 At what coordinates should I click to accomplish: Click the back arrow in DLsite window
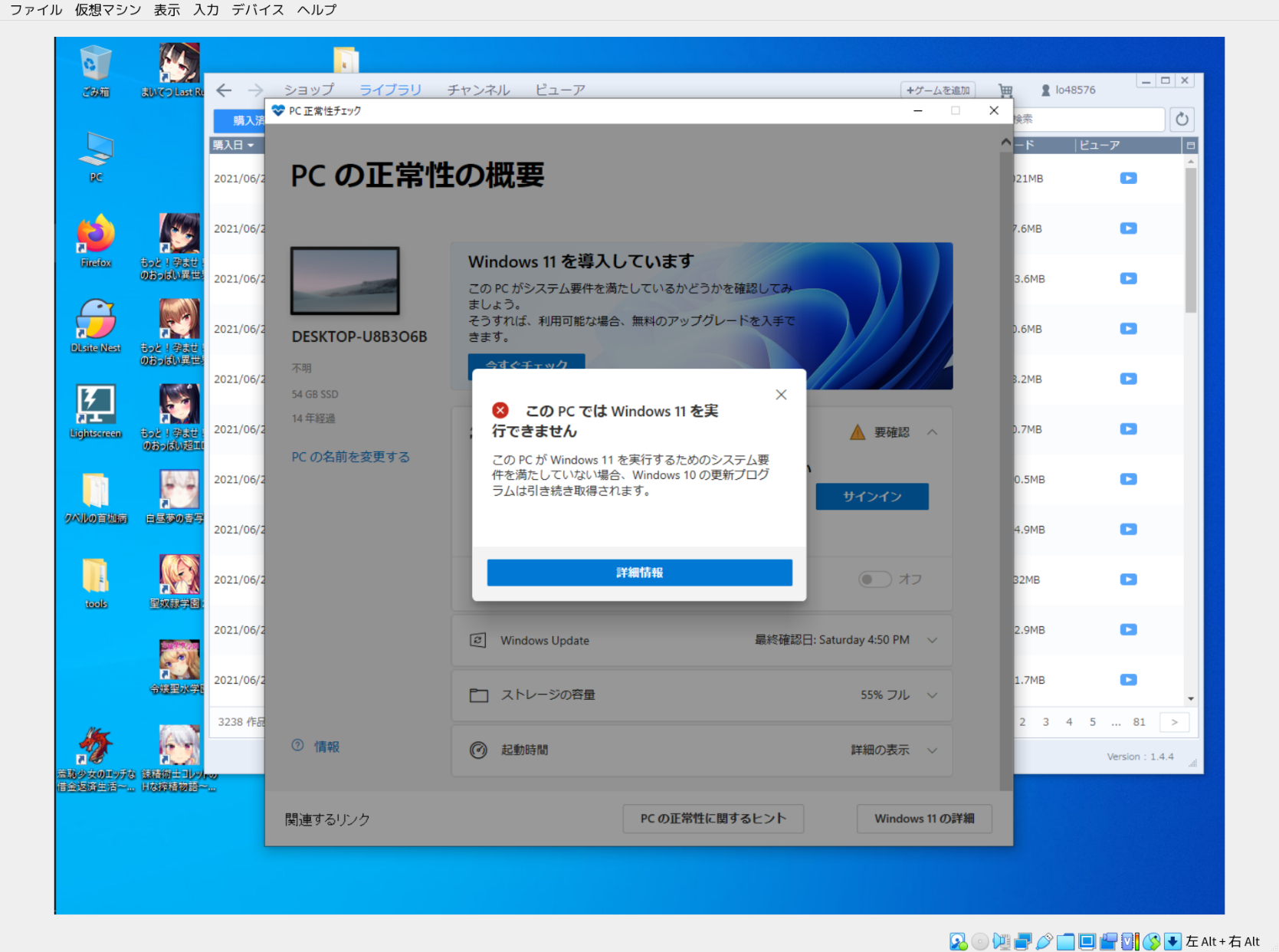[x=224, y=90]
